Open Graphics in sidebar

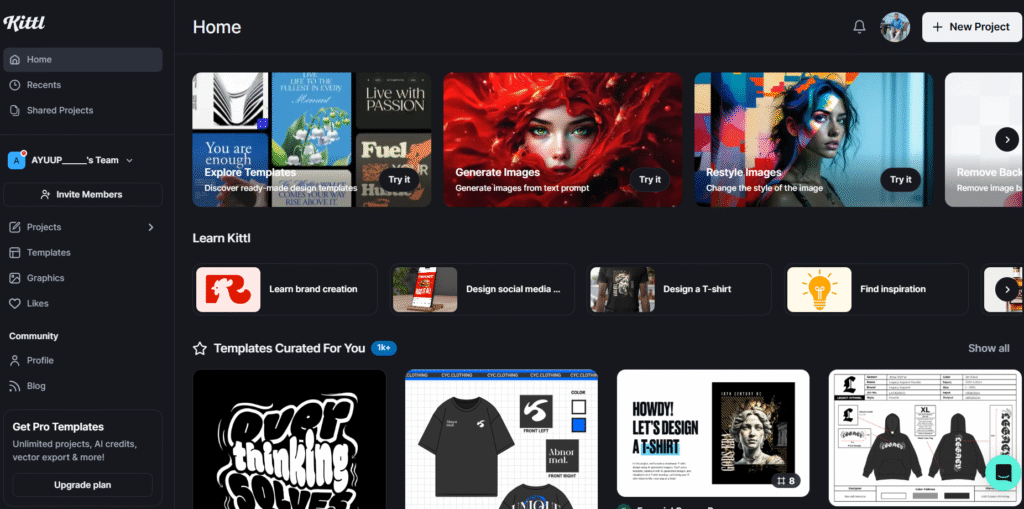tap(83, 278)
